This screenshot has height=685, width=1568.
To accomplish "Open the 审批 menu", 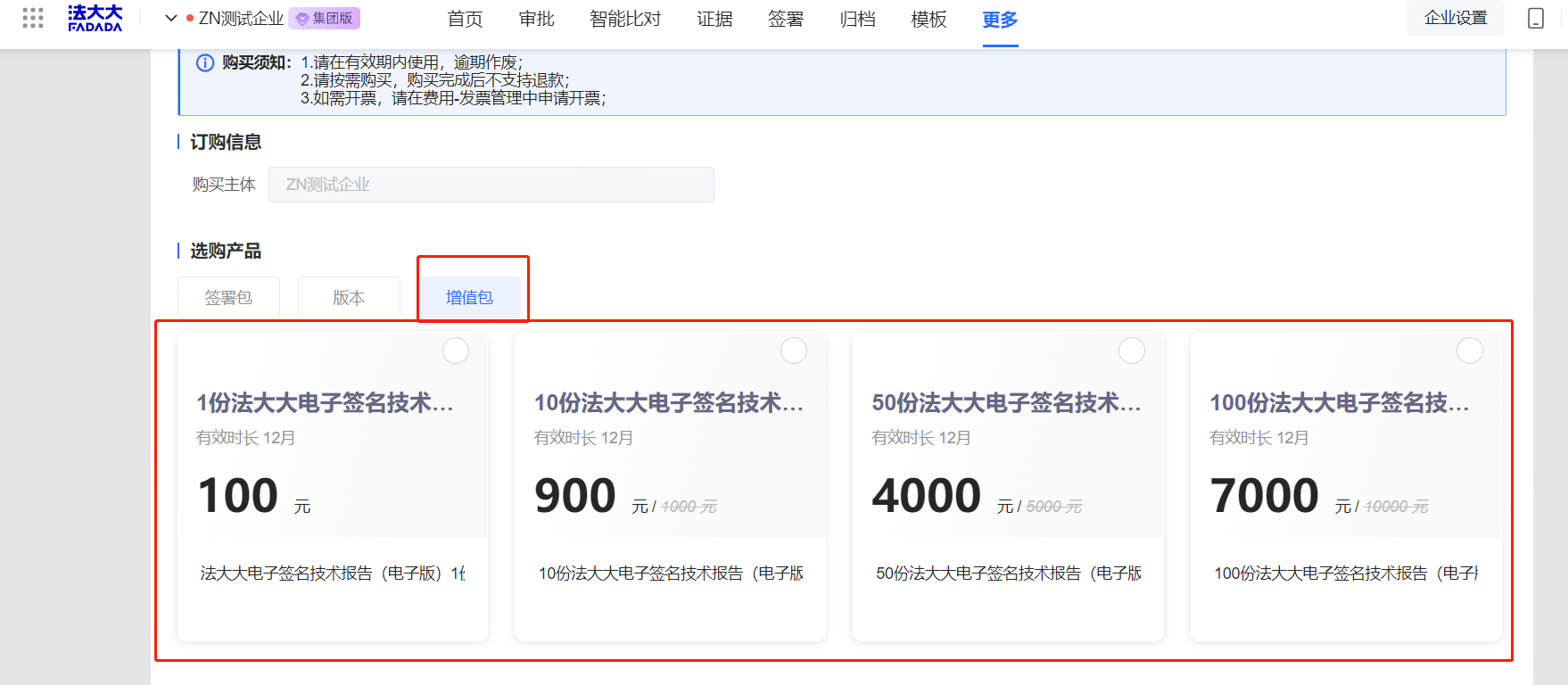I will point(536,19).
